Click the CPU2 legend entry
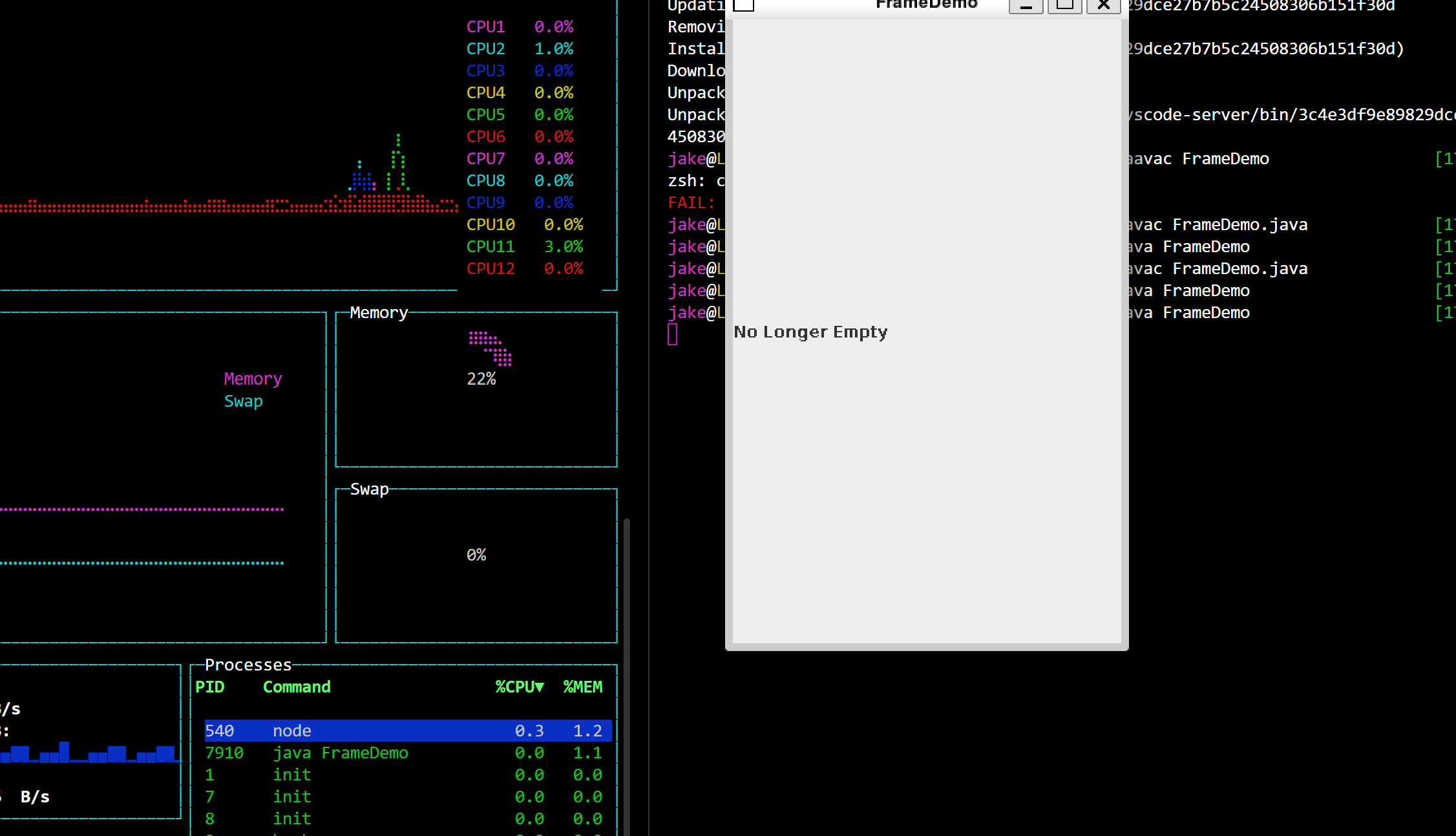This screenshot has height=836, width=1456. pyautogui.click(x=520, y=48)
